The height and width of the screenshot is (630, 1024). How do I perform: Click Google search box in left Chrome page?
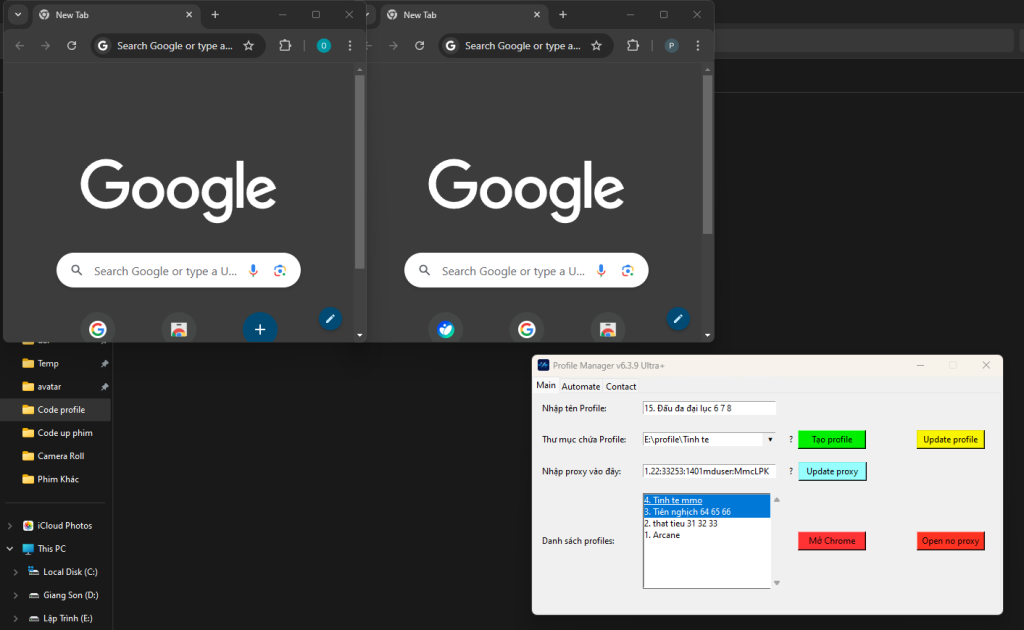click(x=178, y=270)
